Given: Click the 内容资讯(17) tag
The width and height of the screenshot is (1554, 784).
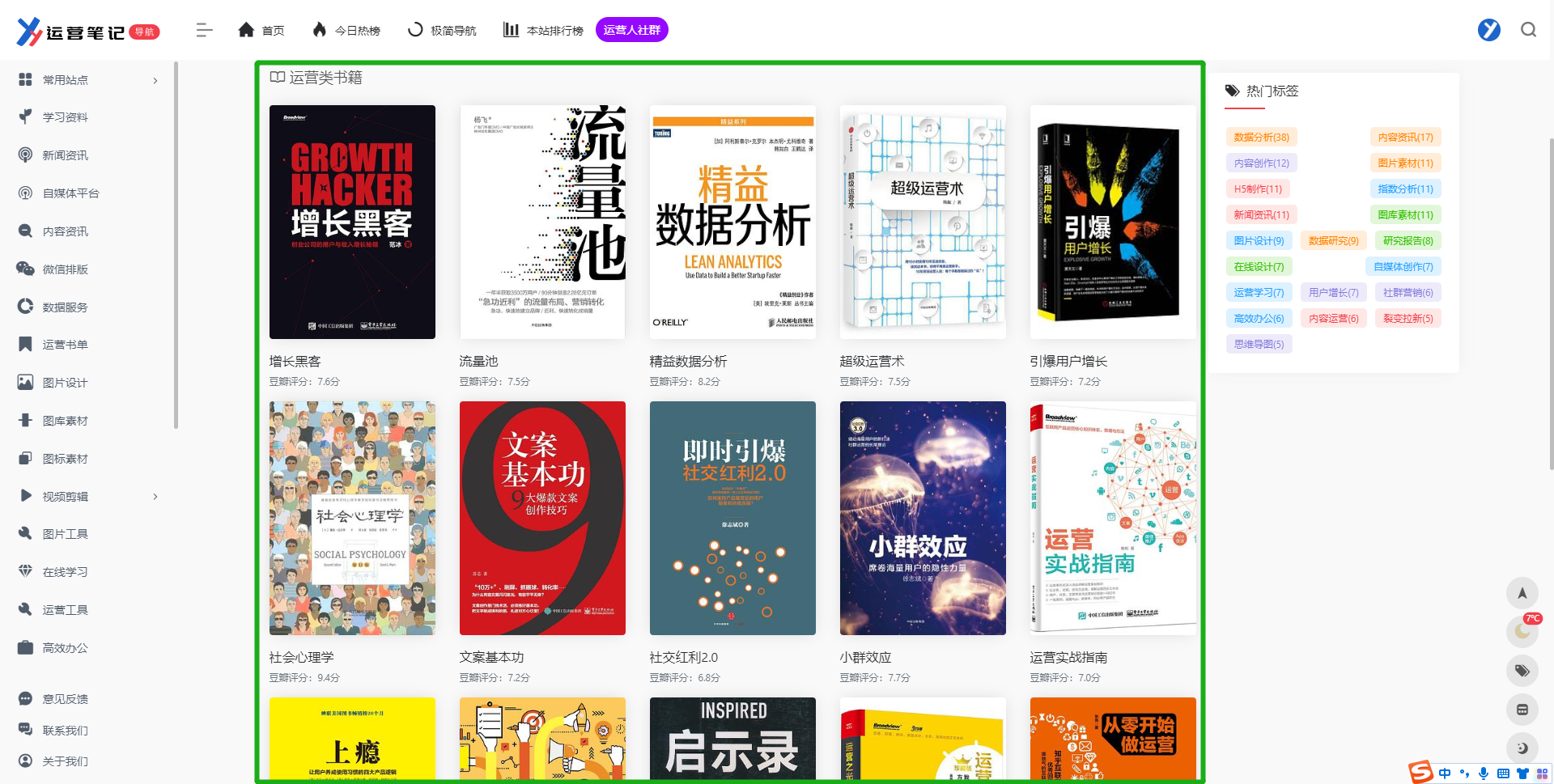Looking at the screenshot, I should [1405, 138].
